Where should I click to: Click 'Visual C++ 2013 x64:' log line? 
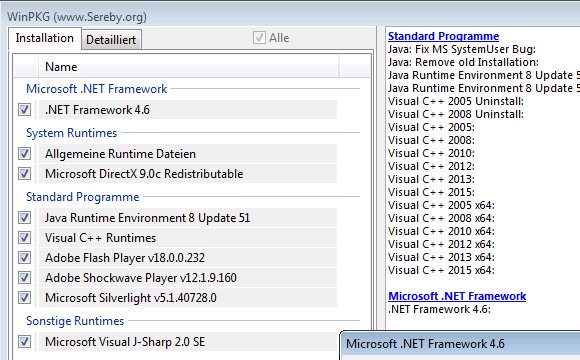[x=441, y=257]
